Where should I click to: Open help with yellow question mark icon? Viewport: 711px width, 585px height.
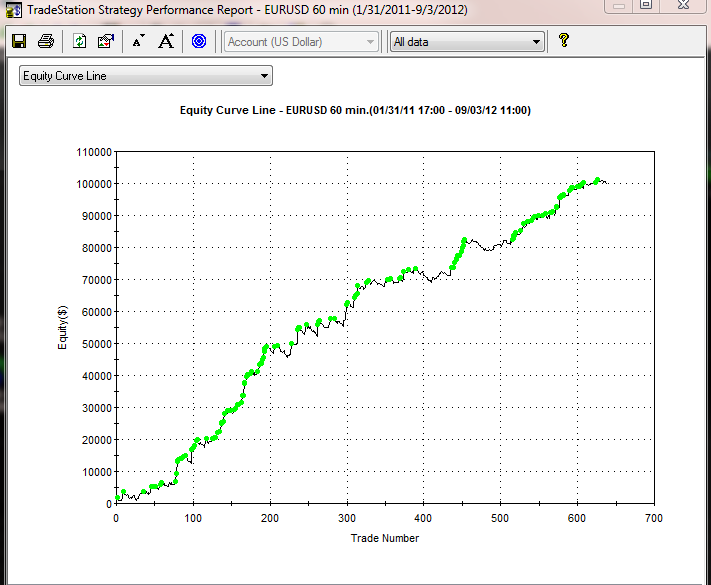(x=564, y=41)
